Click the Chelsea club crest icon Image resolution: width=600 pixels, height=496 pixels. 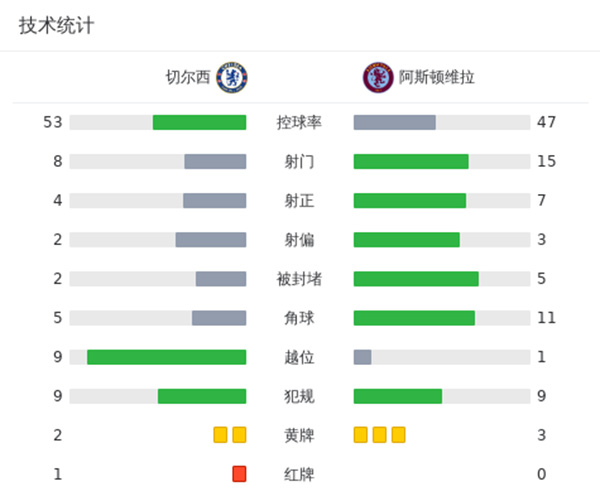coord(233,77)
